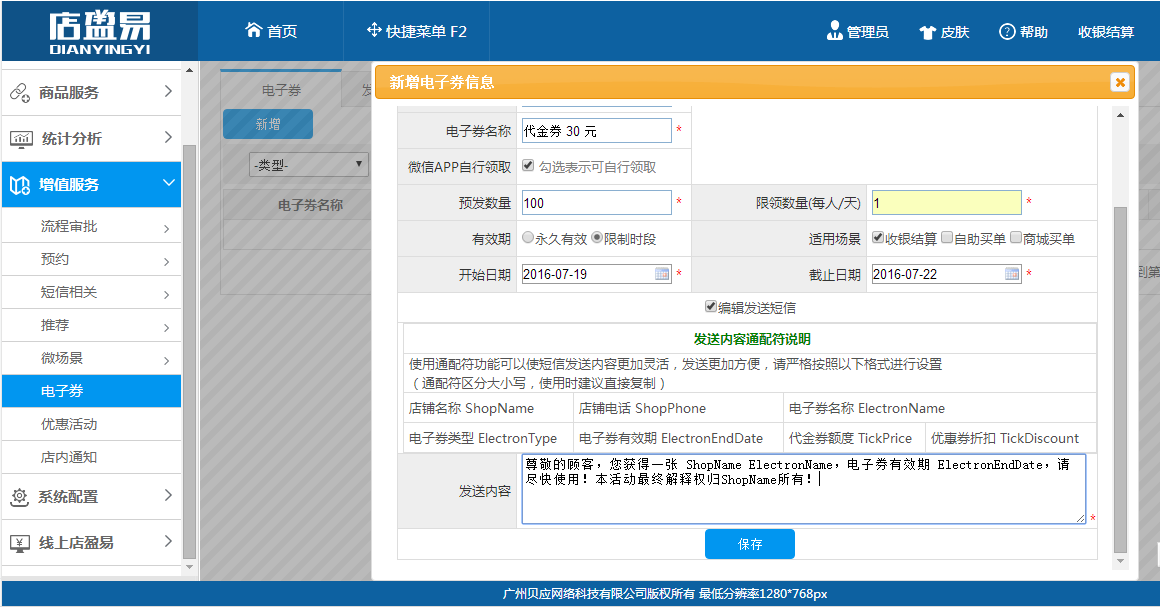Viewport: 1160px width, 607px height.
Task: Open calendar picker for 截止日期
Action: click(1012, 274)
